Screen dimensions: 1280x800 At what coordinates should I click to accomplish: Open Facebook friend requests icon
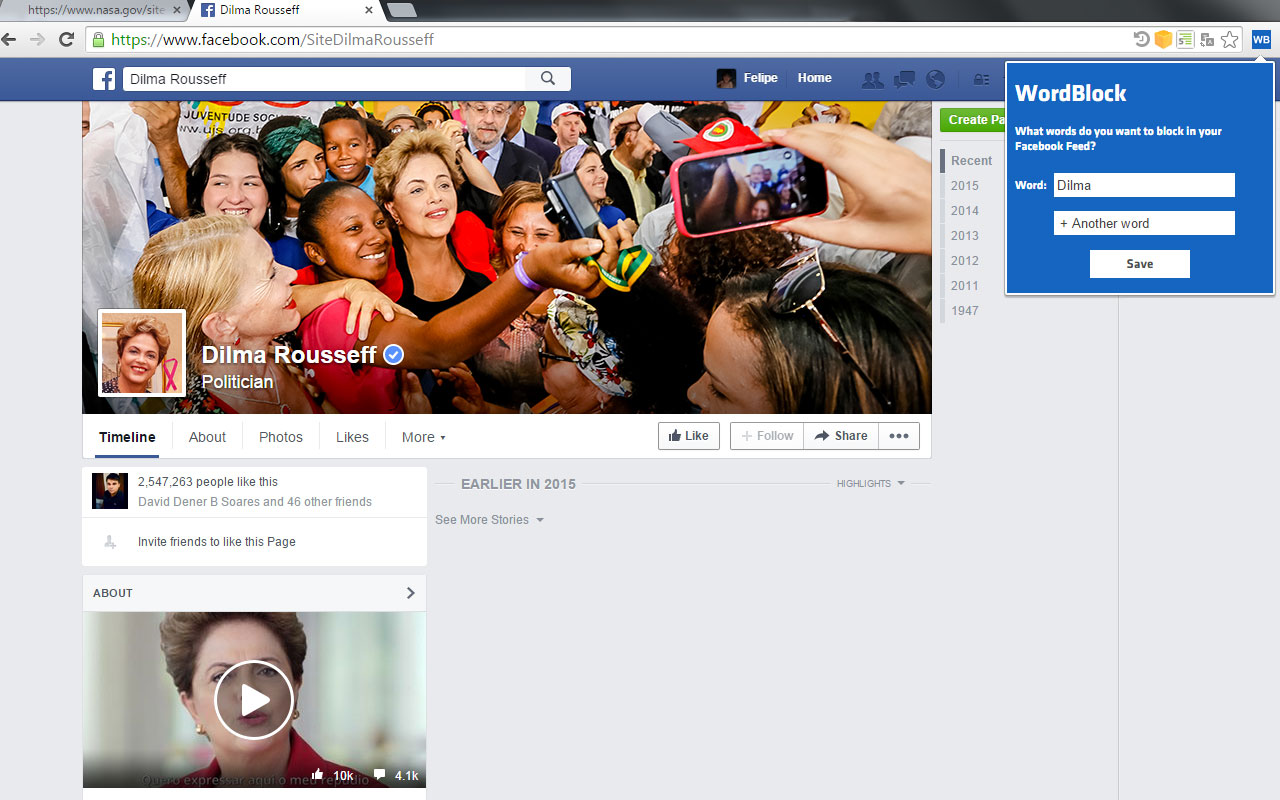pos(872,79)
